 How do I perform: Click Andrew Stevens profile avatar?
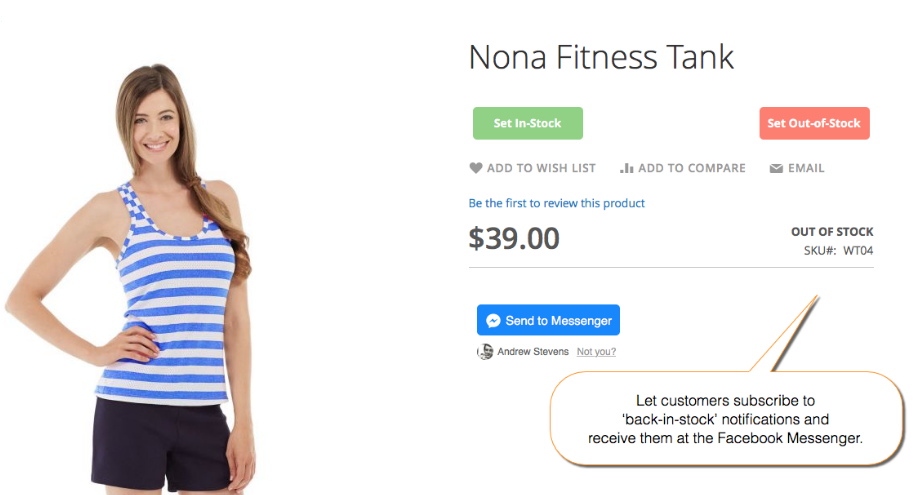point(485,352)
